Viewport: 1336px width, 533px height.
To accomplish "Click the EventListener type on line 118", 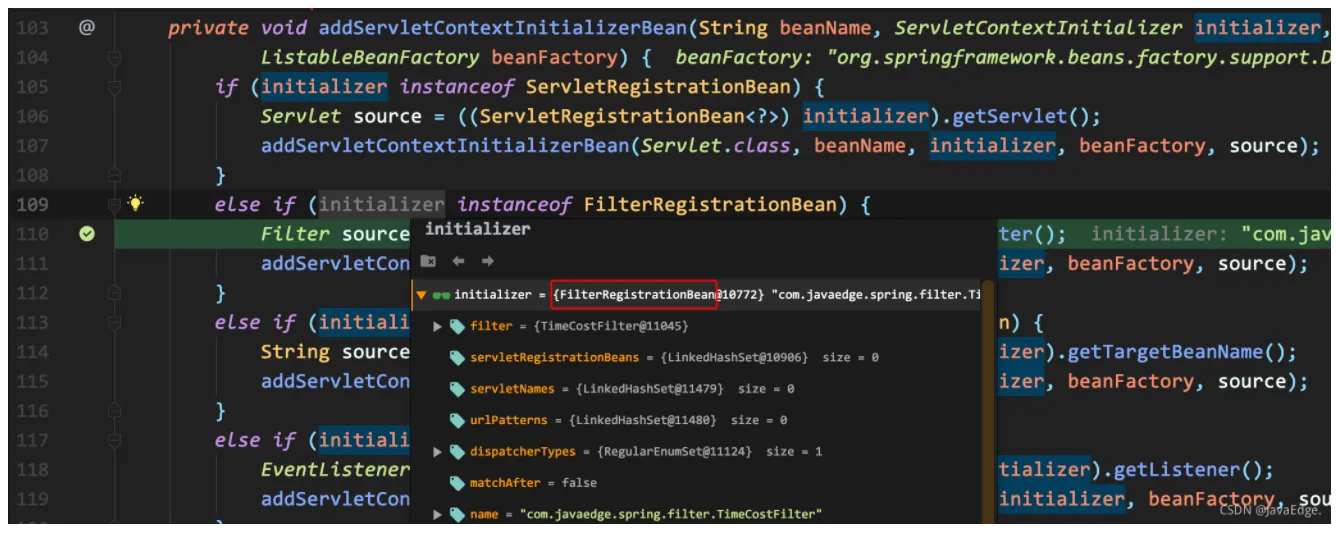I will pyautogui.click(x=335, y=469).
